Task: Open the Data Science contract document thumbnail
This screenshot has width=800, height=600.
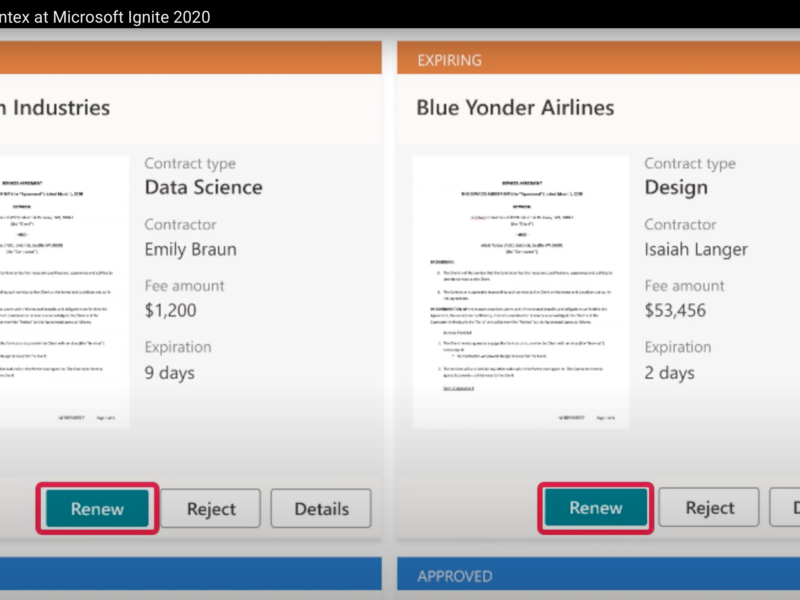Action: click(64, 291)
